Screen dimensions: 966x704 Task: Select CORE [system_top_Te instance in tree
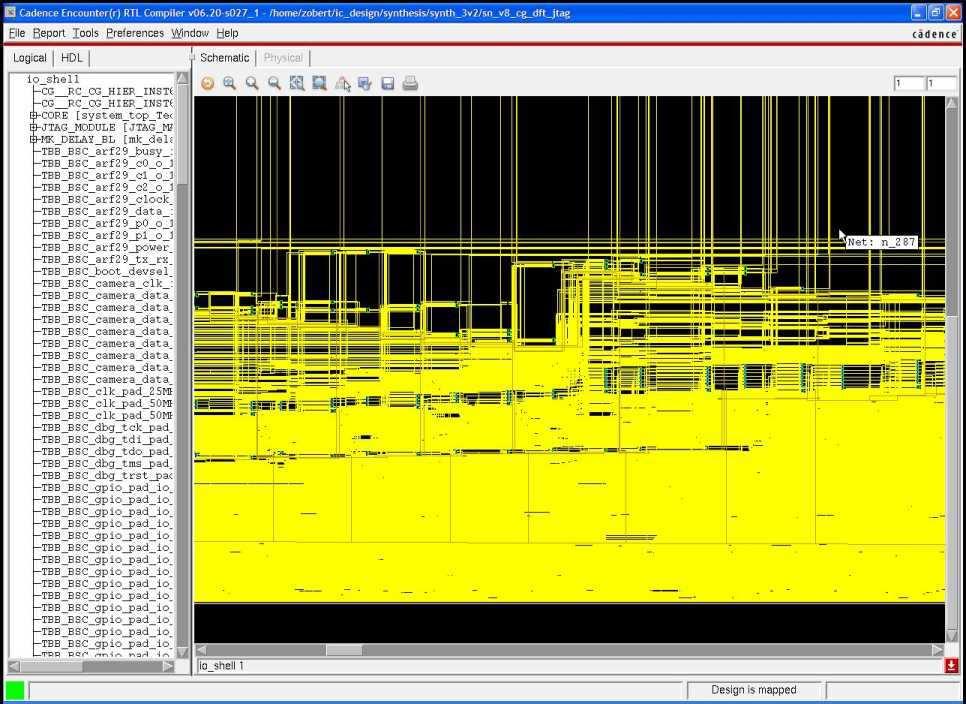[107, 115]
